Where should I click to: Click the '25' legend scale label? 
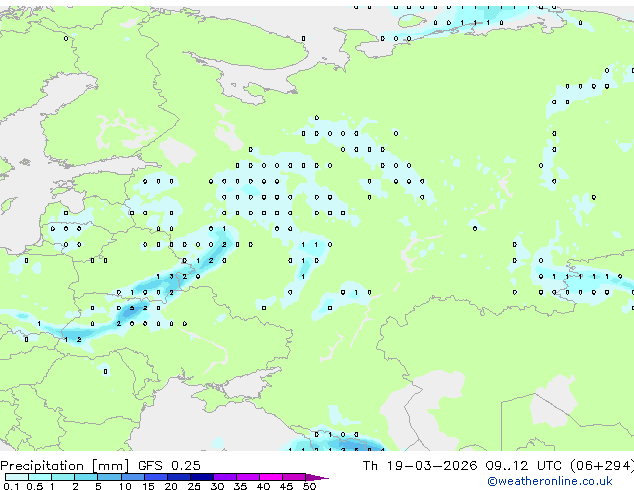194,486
